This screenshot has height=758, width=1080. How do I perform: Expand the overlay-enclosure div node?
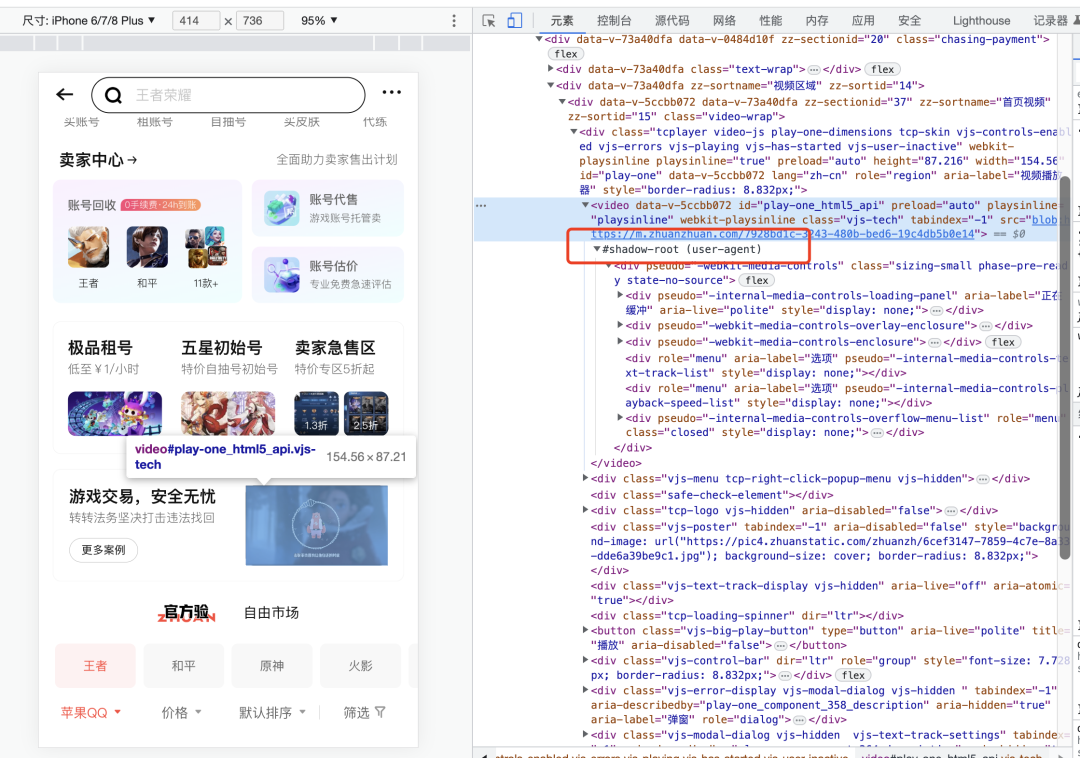pyautogui.click(x=620, y=325)
